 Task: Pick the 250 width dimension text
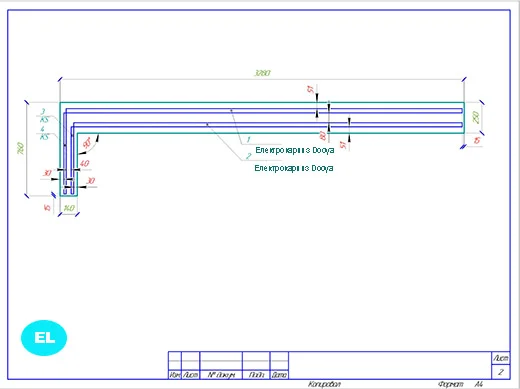click(x=476, y=117)
